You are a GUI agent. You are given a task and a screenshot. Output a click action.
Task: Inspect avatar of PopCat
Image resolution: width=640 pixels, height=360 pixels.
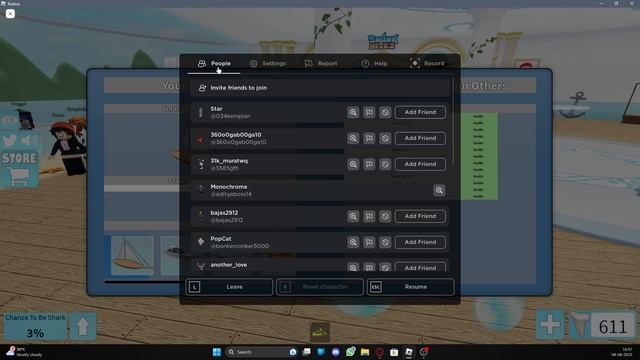point(353,242)
